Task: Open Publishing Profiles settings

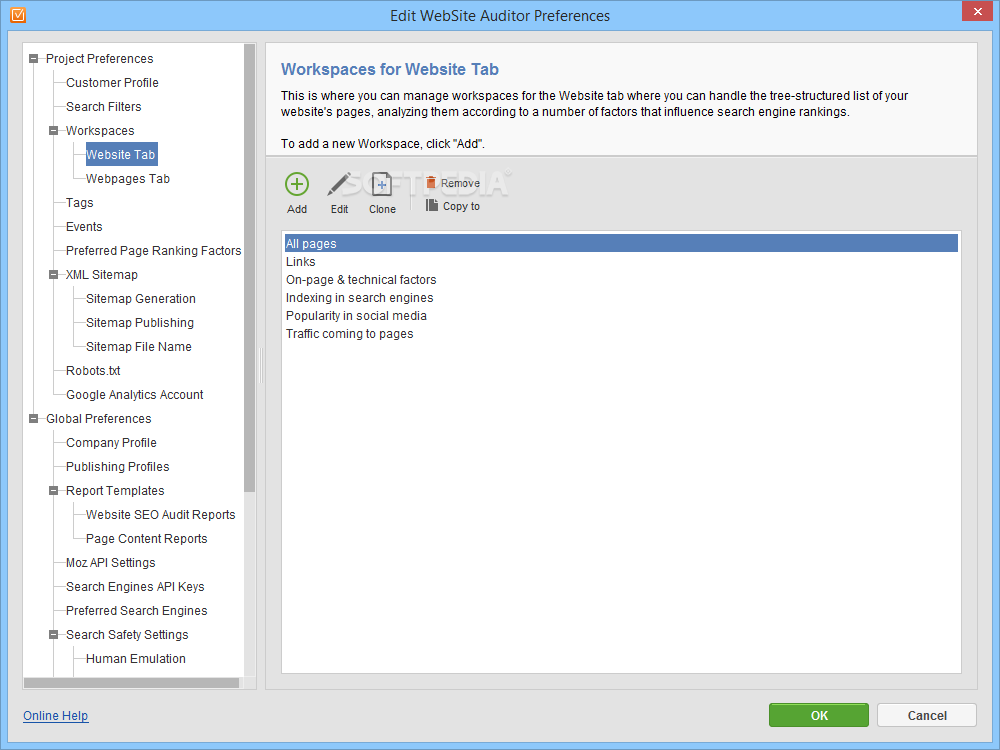Action: click(117, 467)
